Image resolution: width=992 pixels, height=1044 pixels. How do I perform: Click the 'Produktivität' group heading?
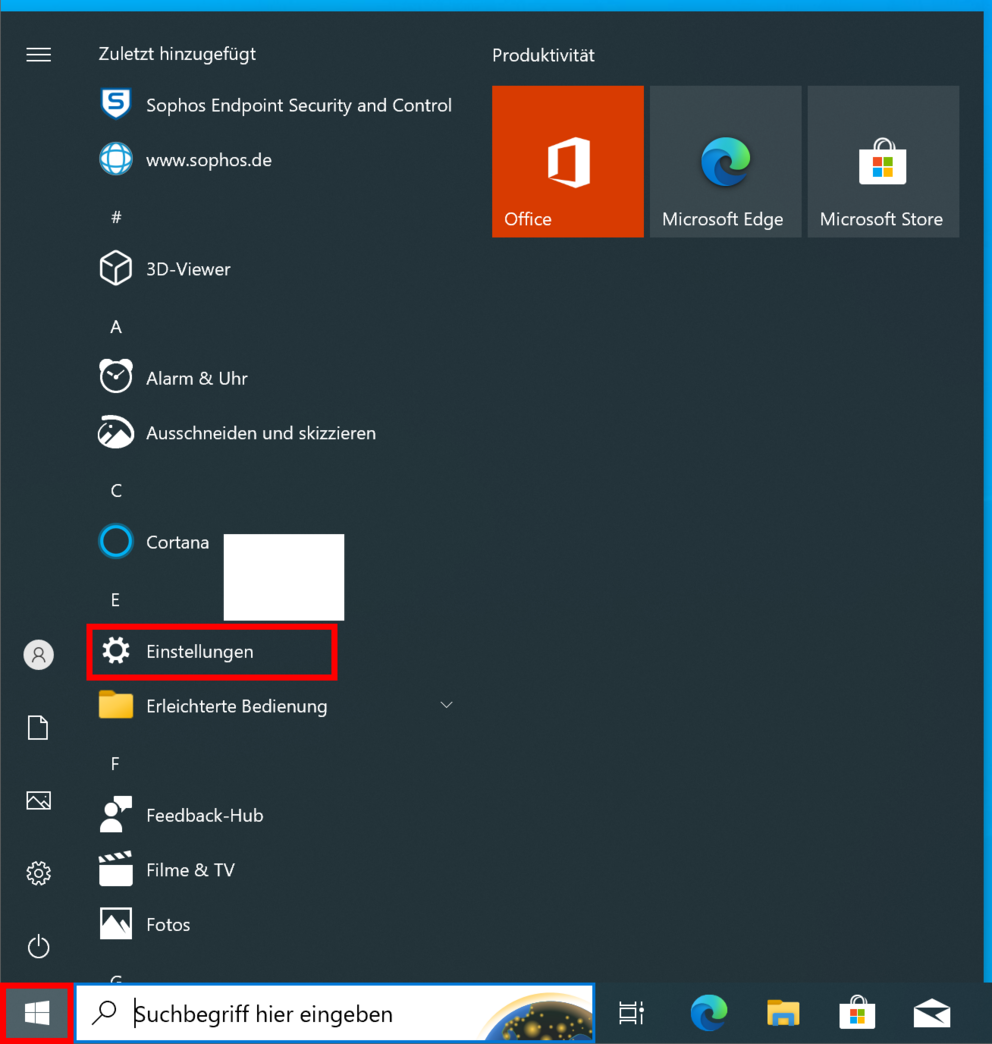point(543,55)
